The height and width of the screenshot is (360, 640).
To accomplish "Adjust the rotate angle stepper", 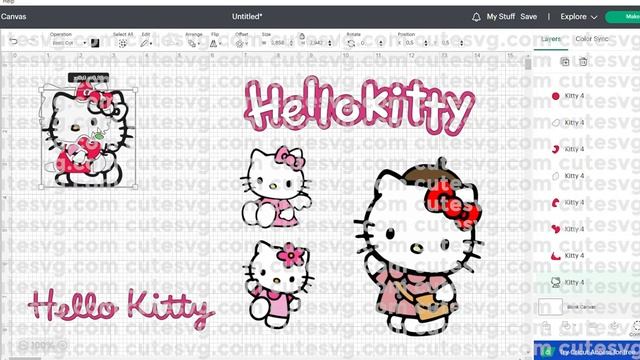I will coord(381,43).
